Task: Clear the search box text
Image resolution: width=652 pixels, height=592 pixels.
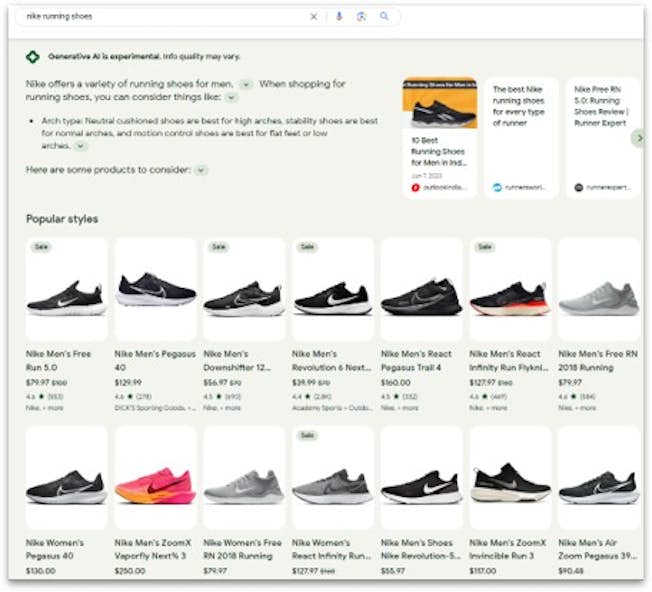Action: pyautogui.click(x=313, y=17)
